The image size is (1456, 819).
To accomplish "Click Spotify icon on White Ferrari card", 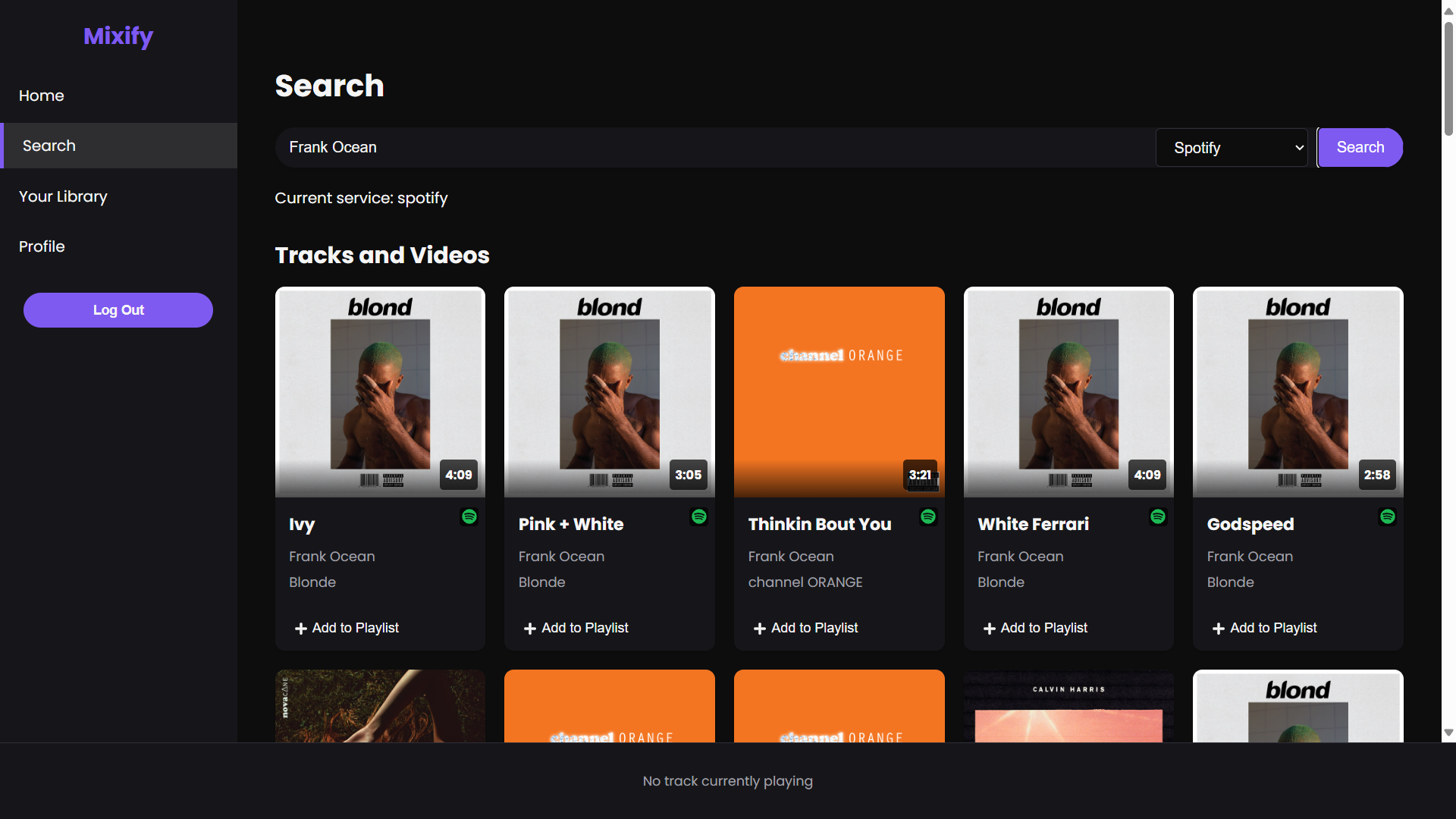I will 1158,516.
